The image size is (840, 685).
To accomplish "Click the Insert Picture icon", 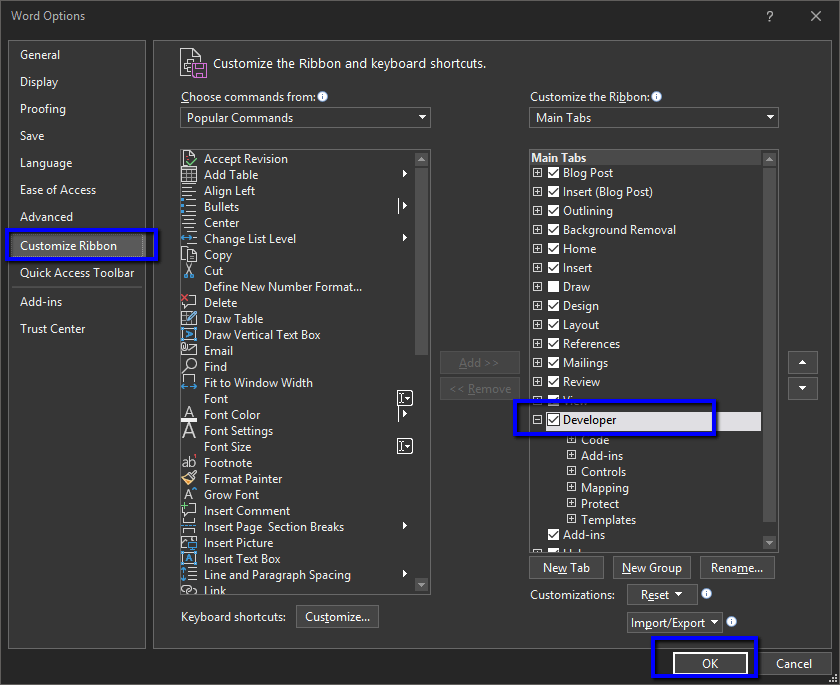I will click(189, 543).
